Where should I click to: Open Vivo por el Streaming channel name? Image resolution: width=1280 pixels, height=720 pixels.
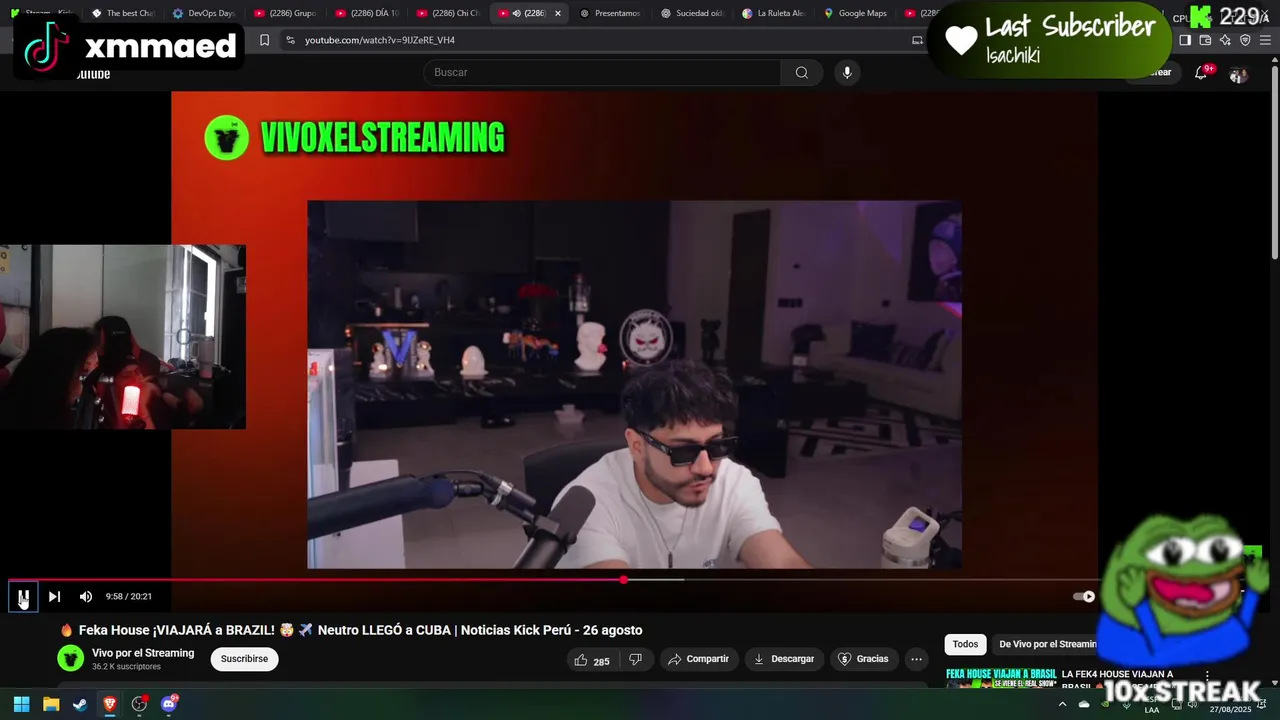point(143,653)
